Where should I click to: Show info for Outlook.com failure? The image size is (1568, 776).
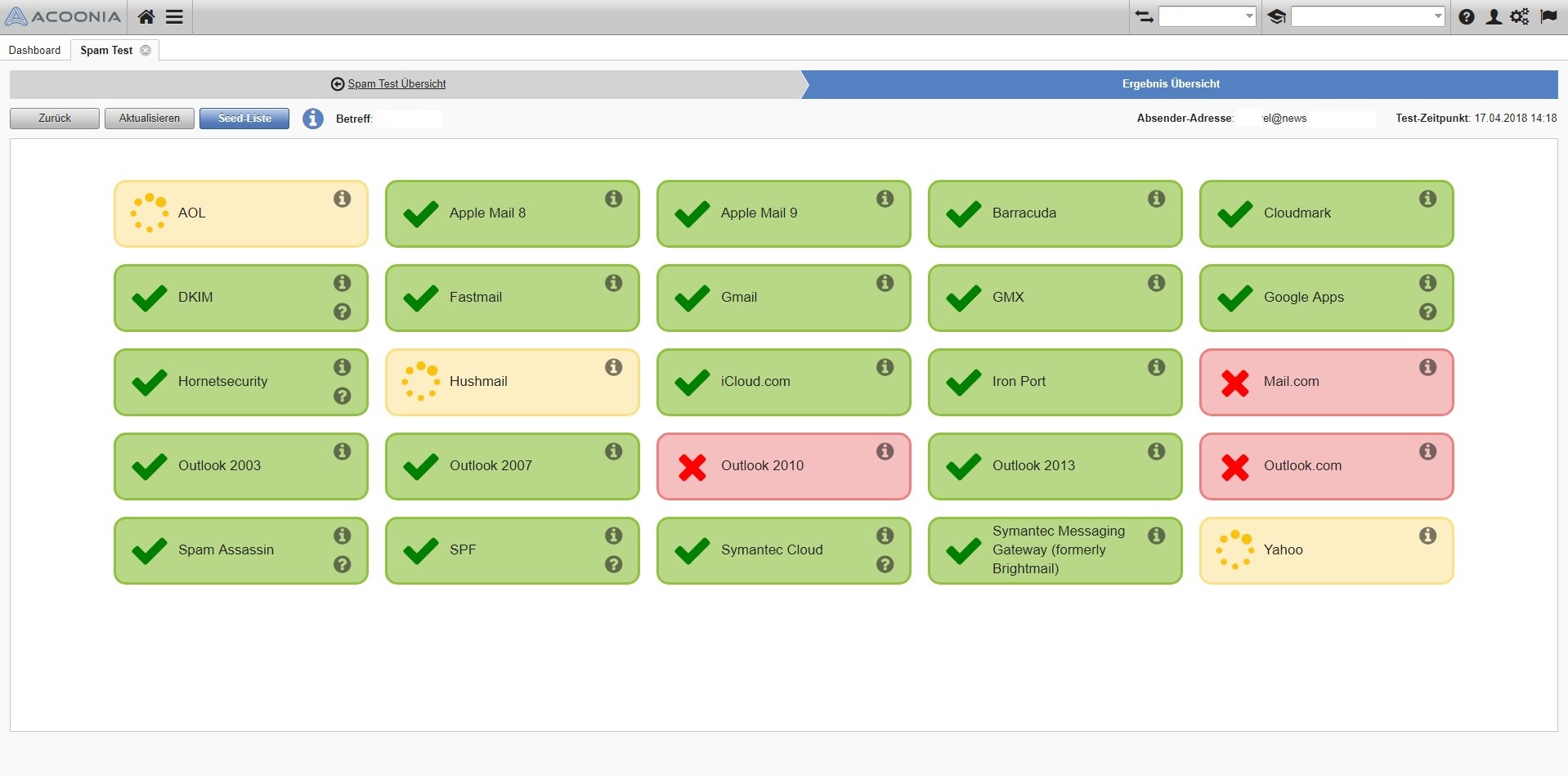click(x=1428, y=451)
